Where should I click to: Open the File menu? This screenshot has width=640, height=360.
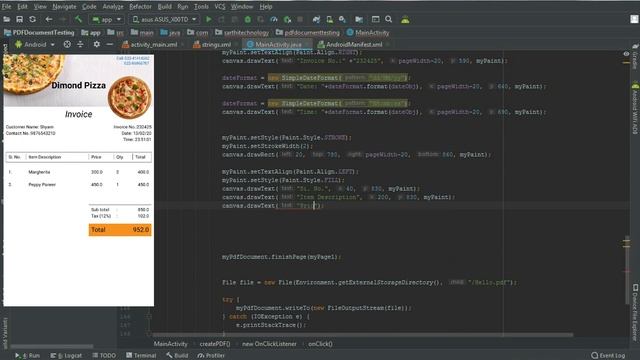pos(7,7)
